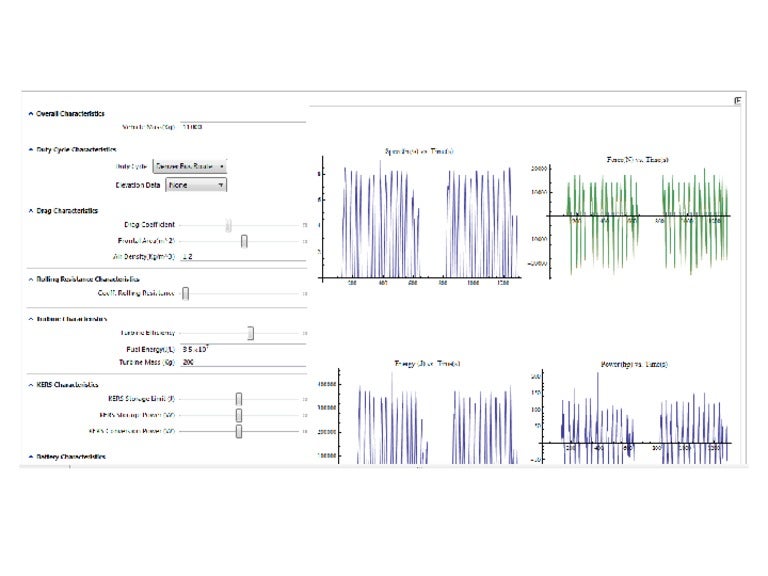
Task: Open the Duty Cycle dropdown
Action: (x=189, y=166)
